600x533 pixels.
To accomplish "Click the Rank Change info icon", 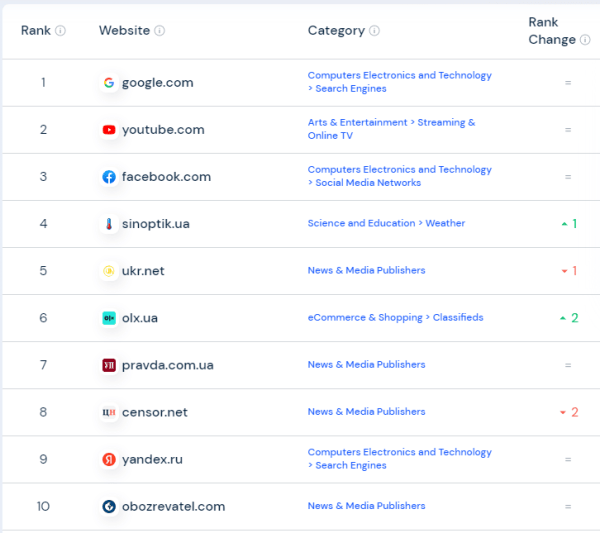I will 585,40.
